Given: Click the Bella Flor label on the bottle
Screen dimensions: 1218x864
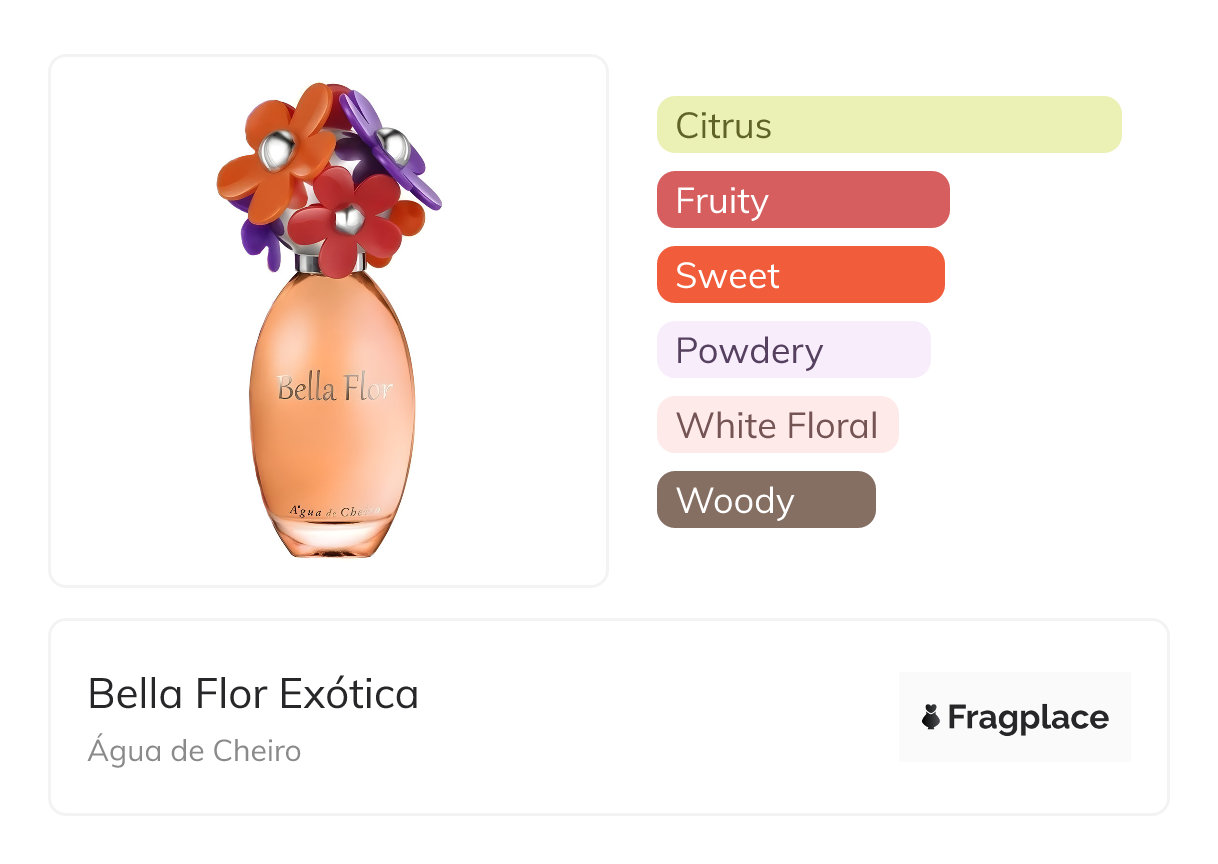Looking at the screenshot, I should coord(334,388).
